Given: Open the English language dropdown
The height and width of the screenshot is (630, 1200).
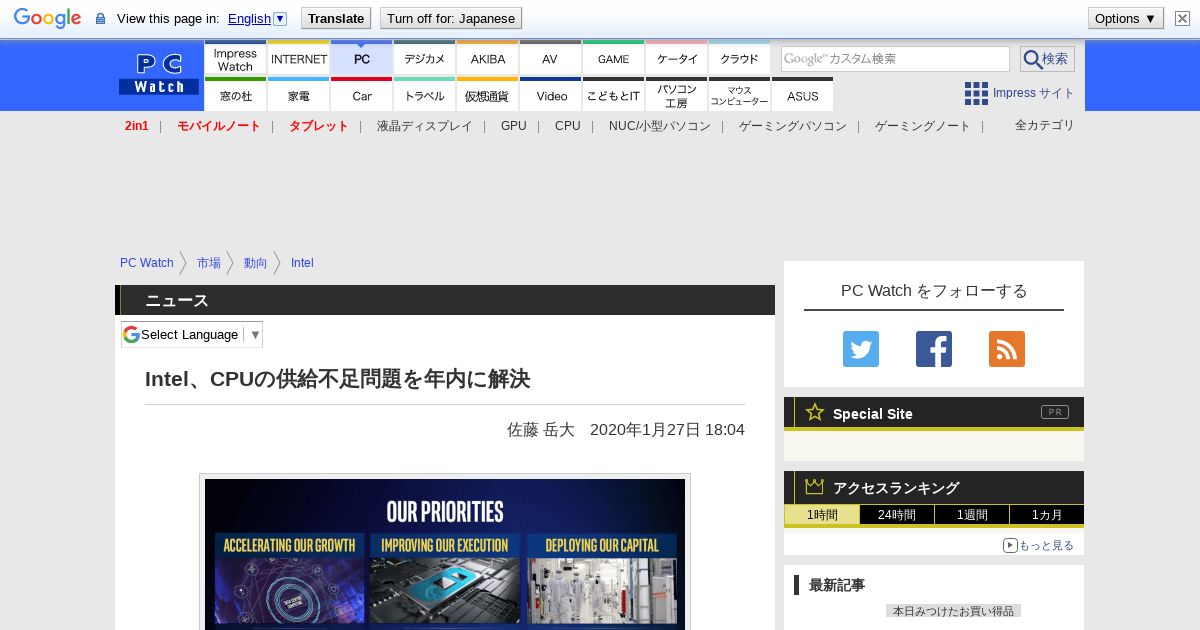Looking at the screenshot, I should point(257,18).
